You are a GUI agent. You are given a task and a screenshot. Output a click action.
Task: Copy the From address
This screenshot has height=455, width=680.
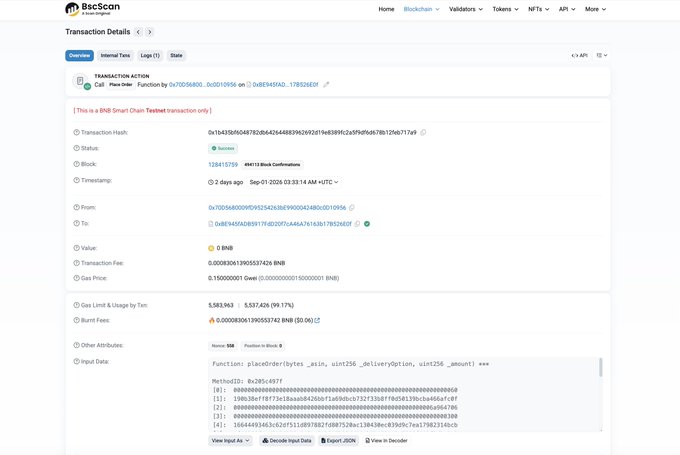coord(352,208)
